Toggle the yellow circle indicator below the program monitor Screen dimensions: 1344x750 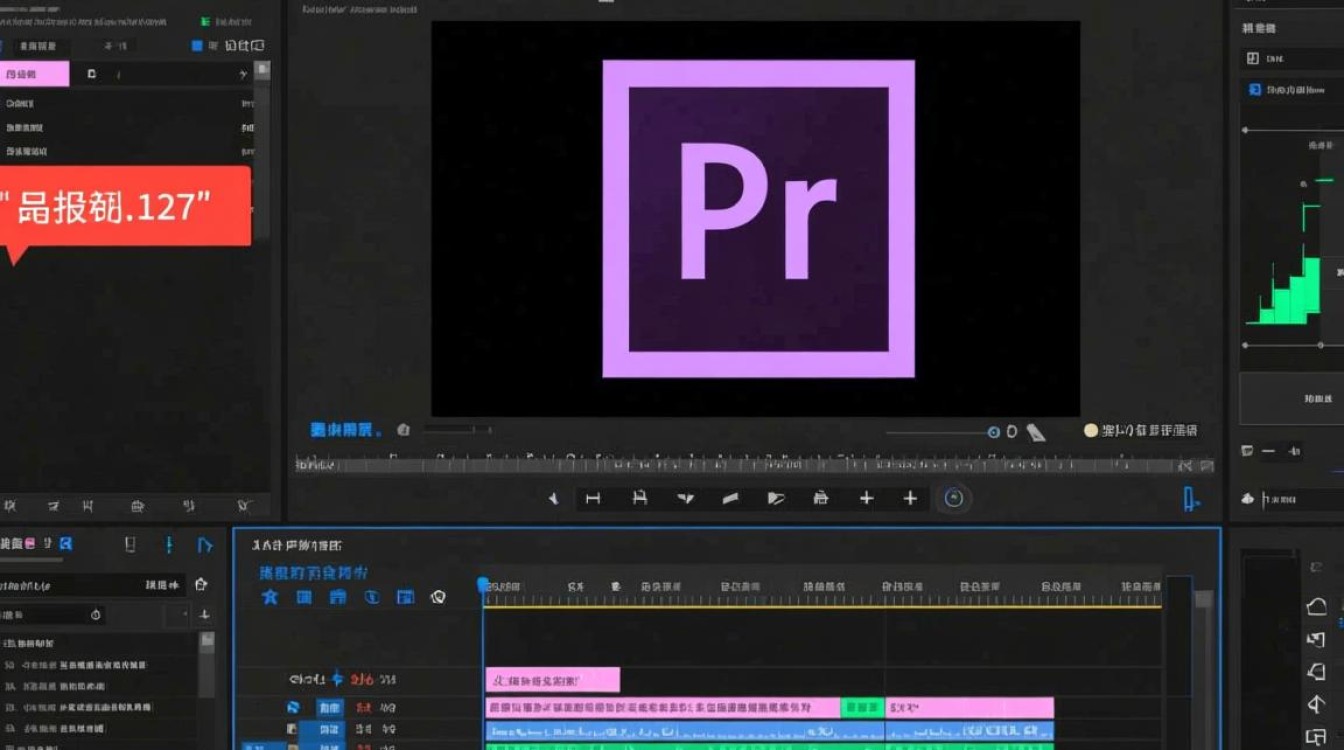pos(1091,431)
